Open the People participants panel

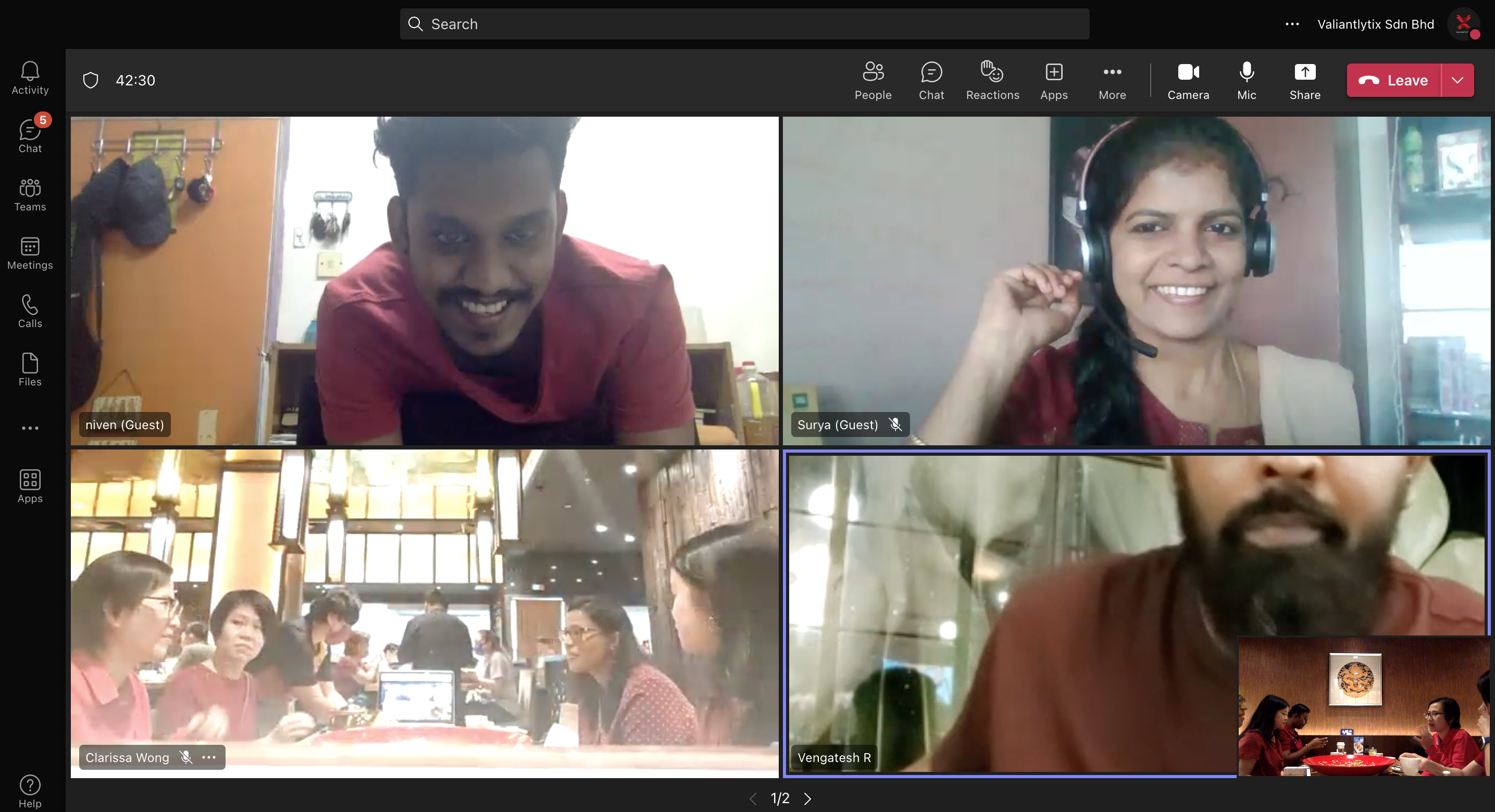[x=873, y=80]
